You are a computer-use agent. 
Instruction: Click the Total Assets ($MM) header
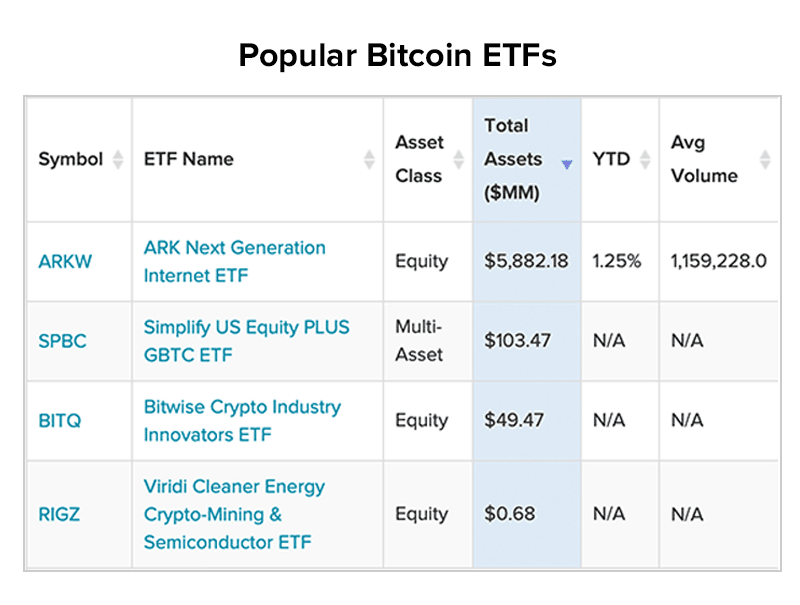[513, 159]
